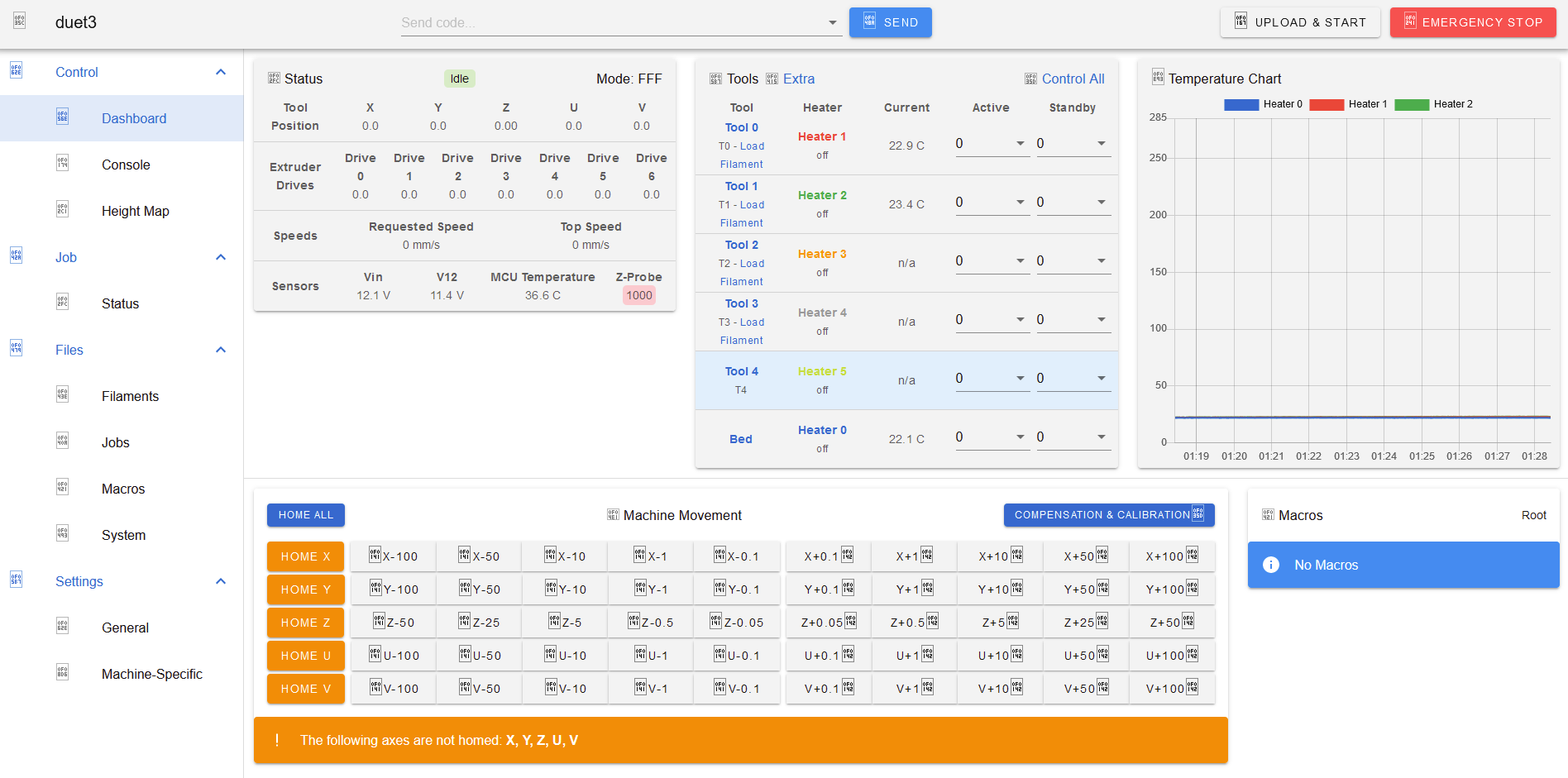1568x778 pixels.
Task: Click the Bed Heater 0 toggle link
Action: pos(822,430)
